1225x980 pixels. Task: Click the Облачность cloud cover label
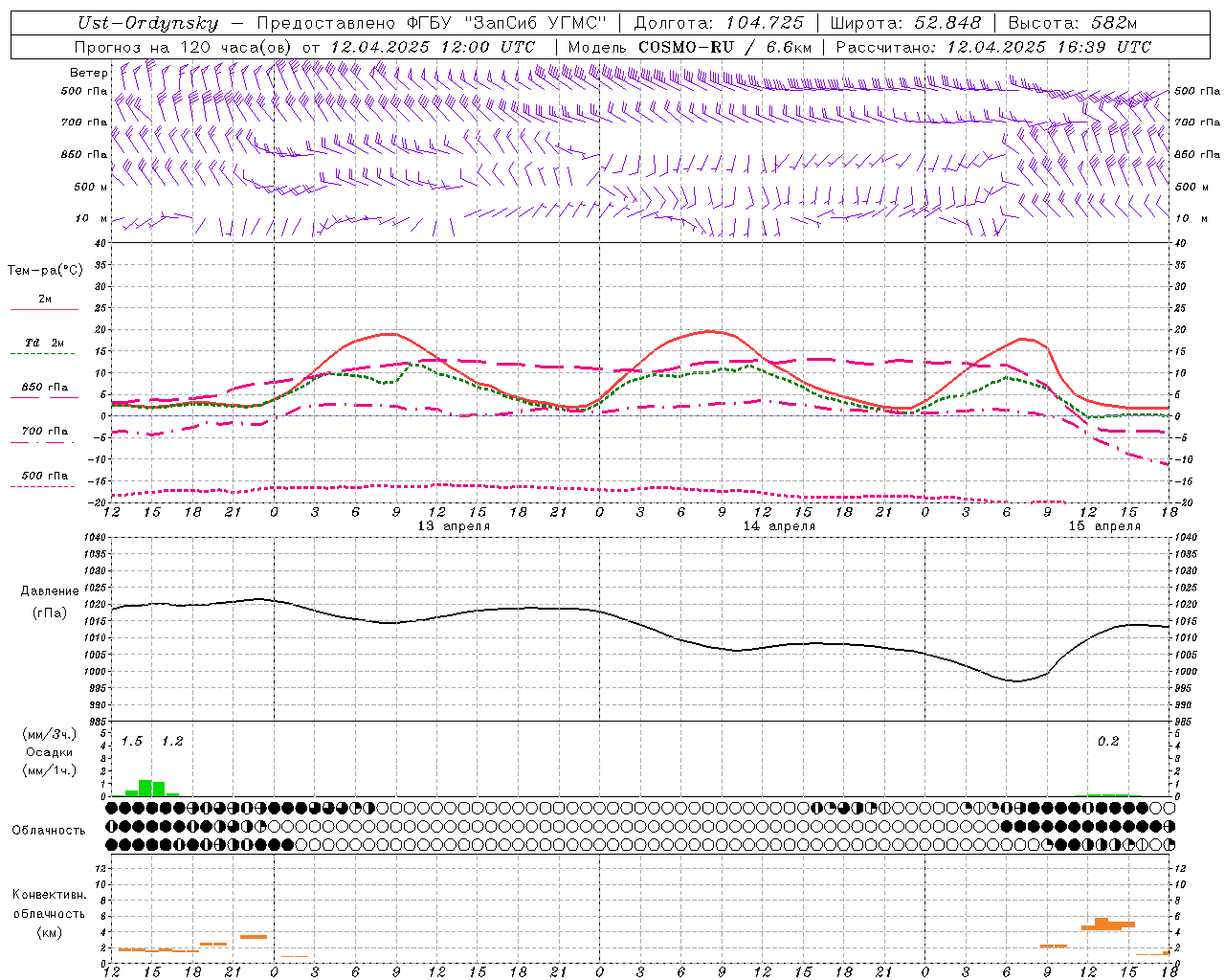tap(49, 830)
